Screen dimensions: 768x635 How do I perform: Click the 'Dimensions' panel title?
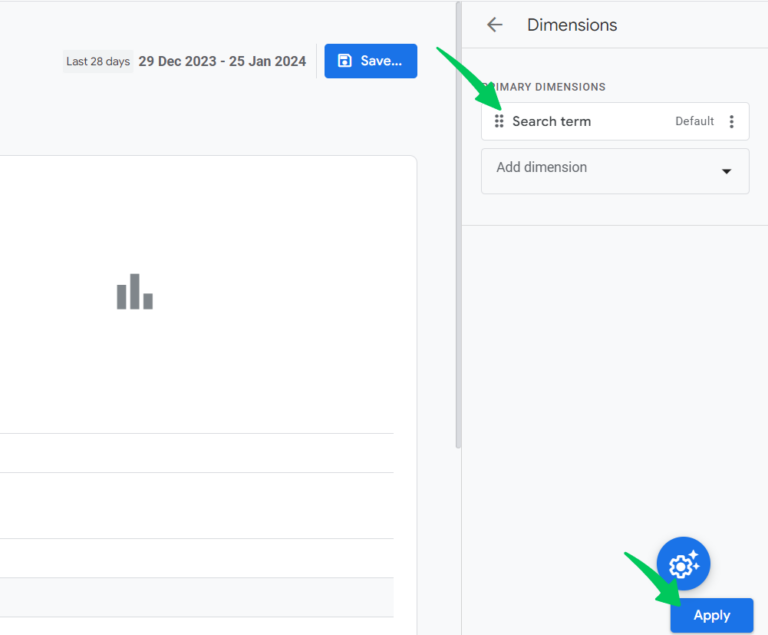pos(572,25)
